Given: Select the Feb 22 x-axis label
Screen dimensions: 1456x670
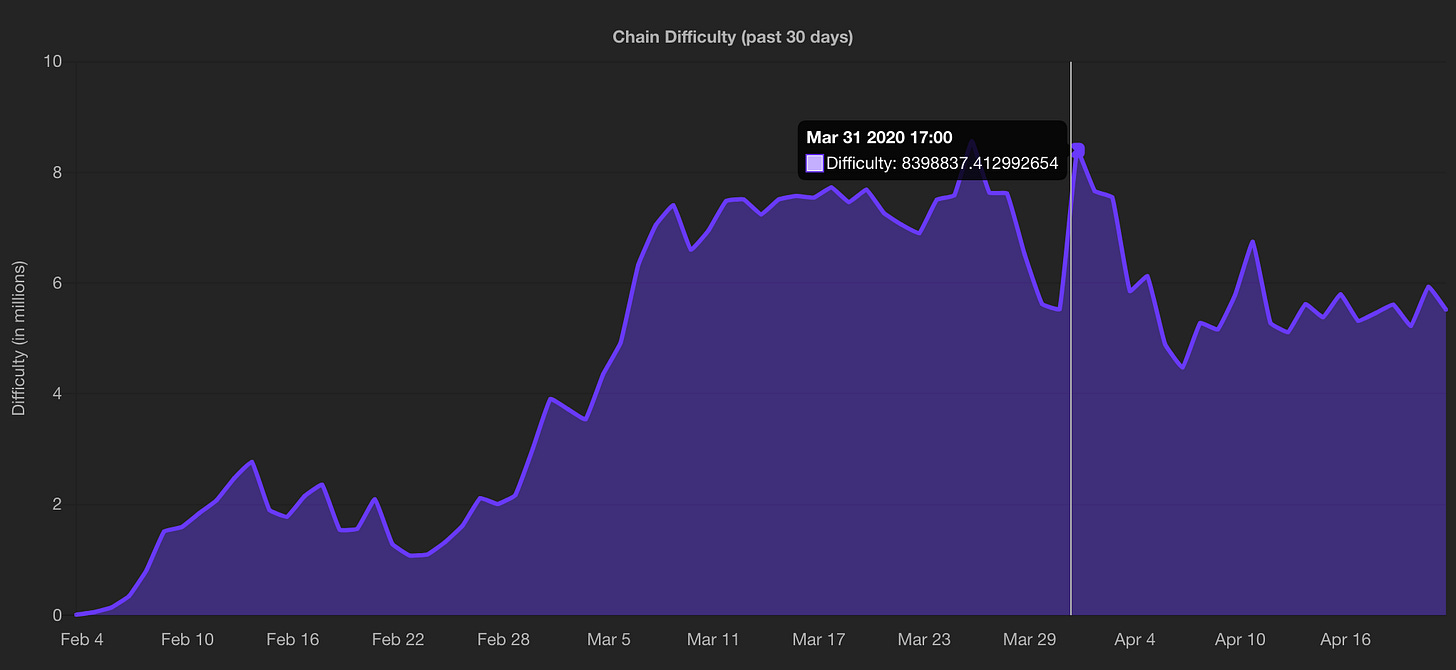Looking at the screenshot, I should (398, 639).
